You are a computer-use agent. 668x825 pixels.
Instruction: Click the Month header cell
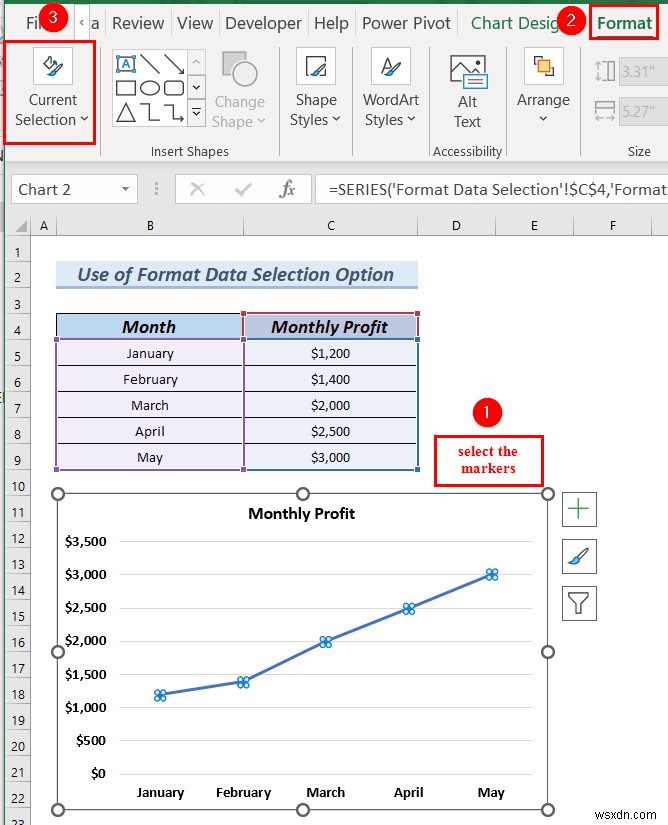pos(149,327)
